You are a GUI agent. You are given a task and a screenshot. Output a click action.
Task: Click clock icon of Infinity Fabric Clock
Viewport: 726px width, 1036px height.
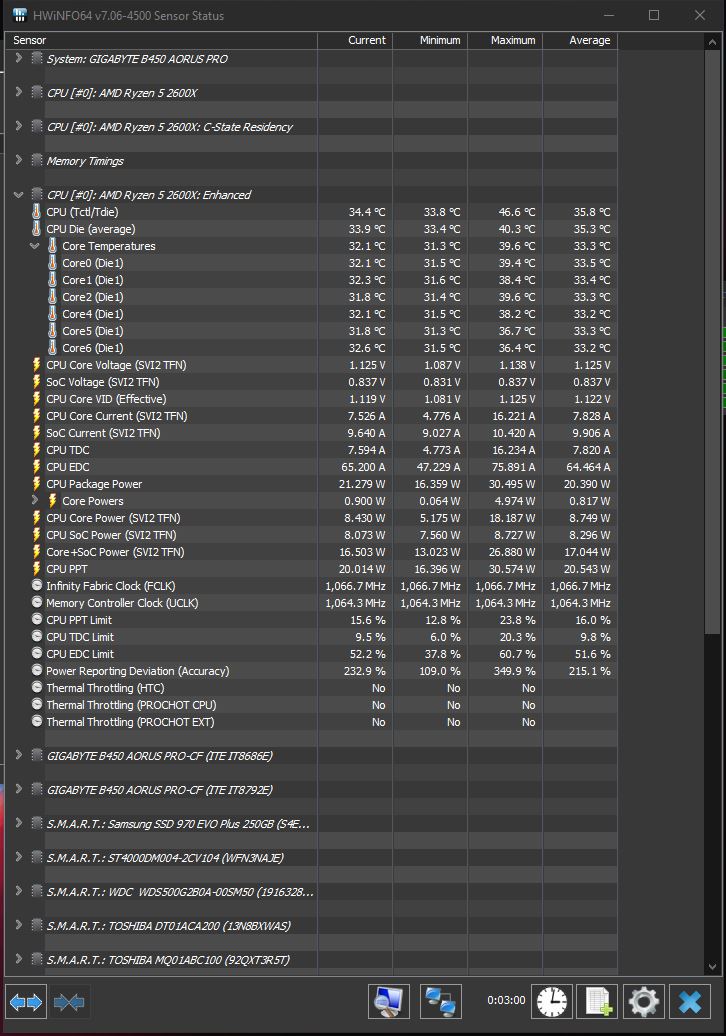coord(37,585)
